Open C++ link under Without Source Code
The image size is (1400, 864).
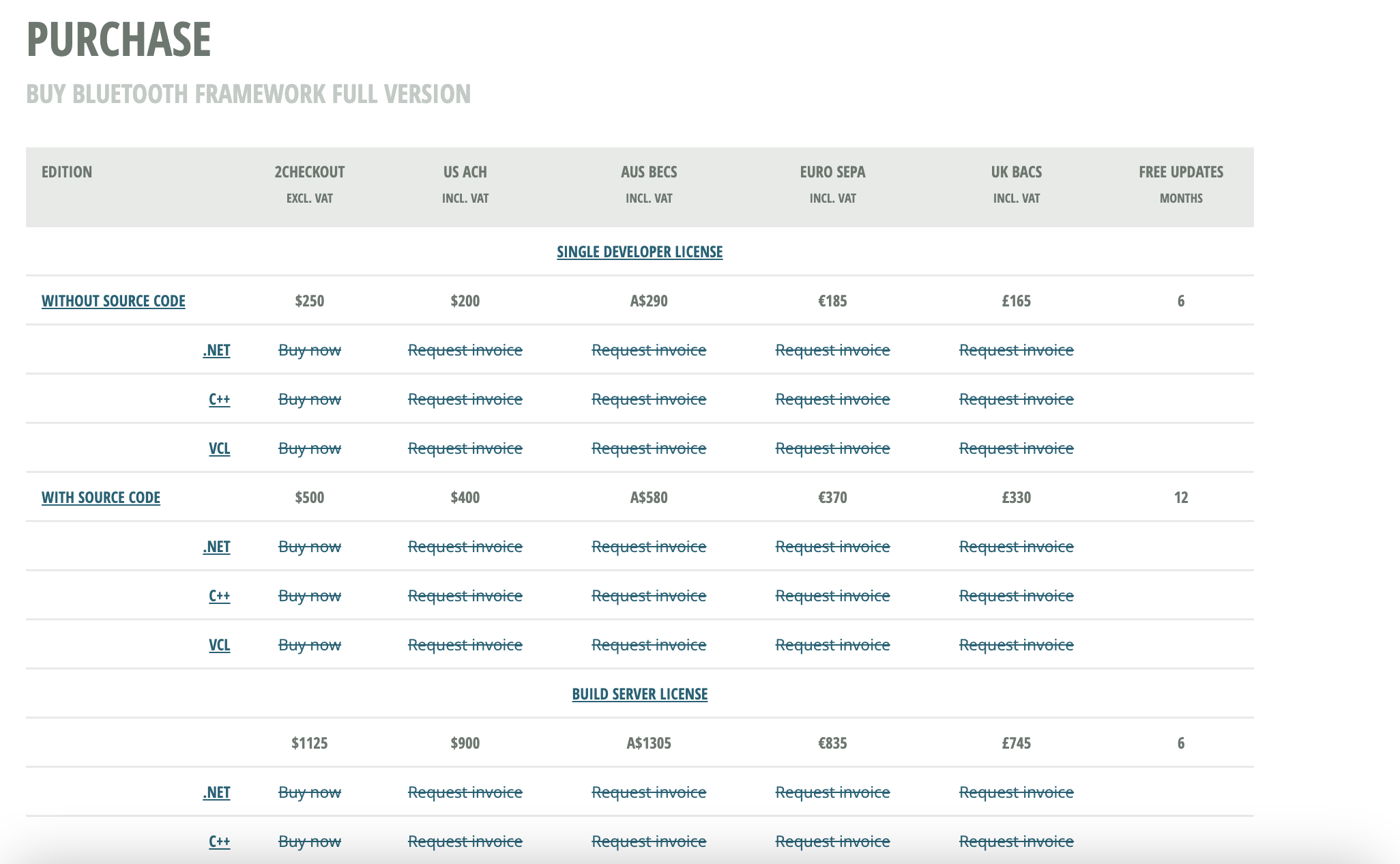tap(219, 399)
